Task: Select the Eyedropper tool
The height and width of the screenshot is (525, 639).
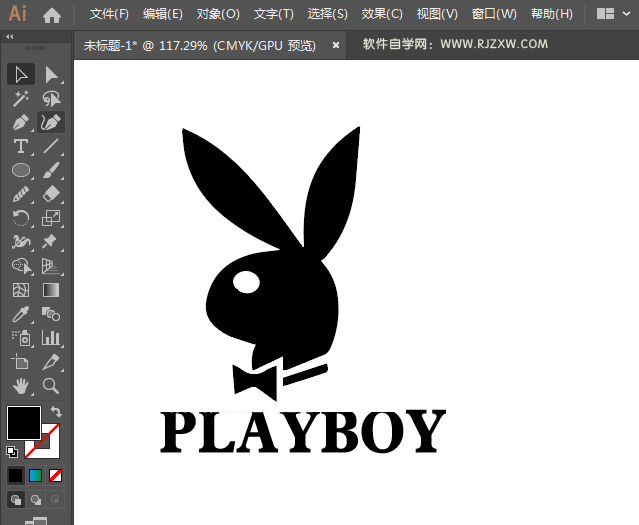Action: click(21, 314)
